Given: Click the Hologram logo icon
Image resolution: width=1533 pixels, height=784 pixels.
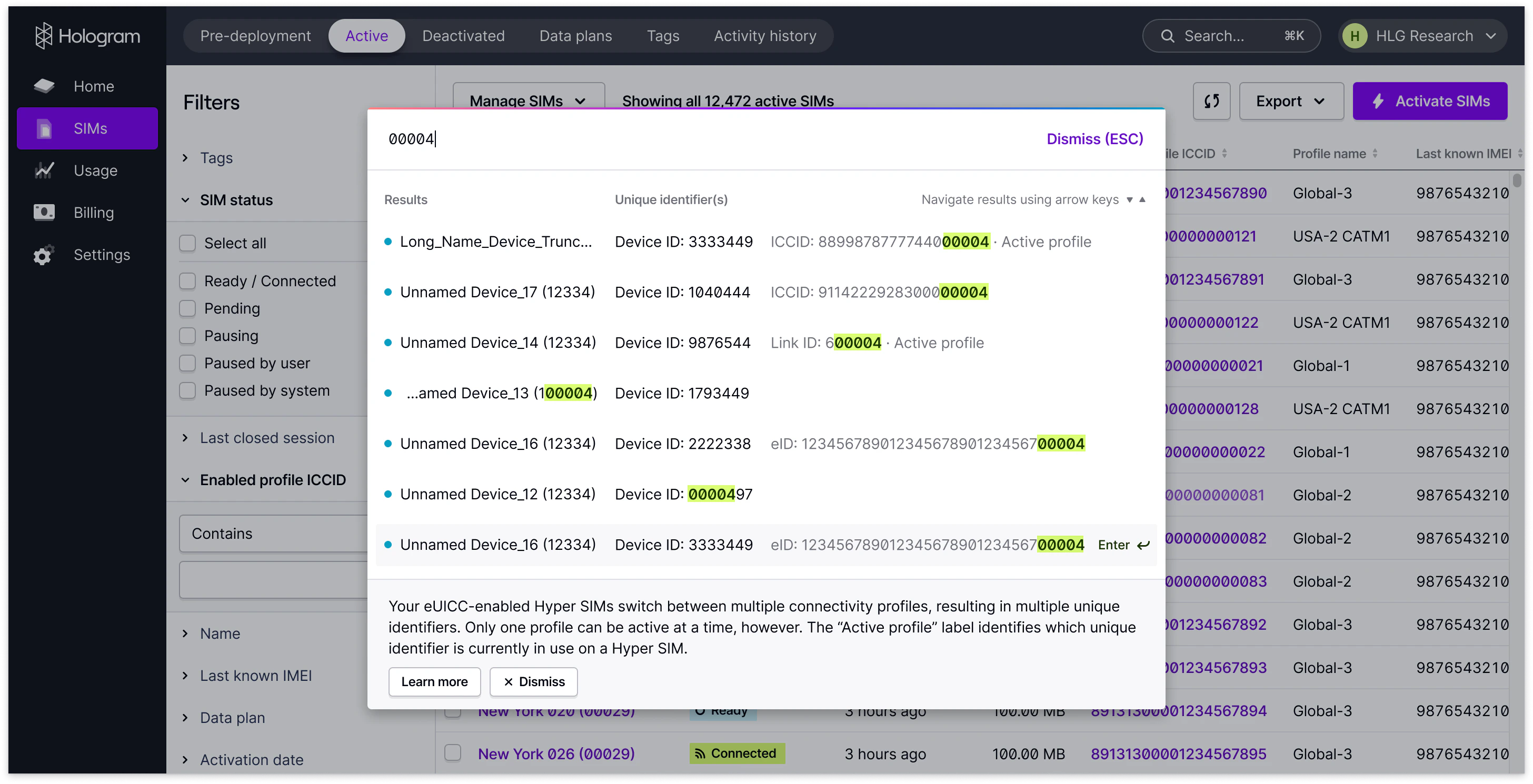Looking at the screenshot, I should click(44, 36).
